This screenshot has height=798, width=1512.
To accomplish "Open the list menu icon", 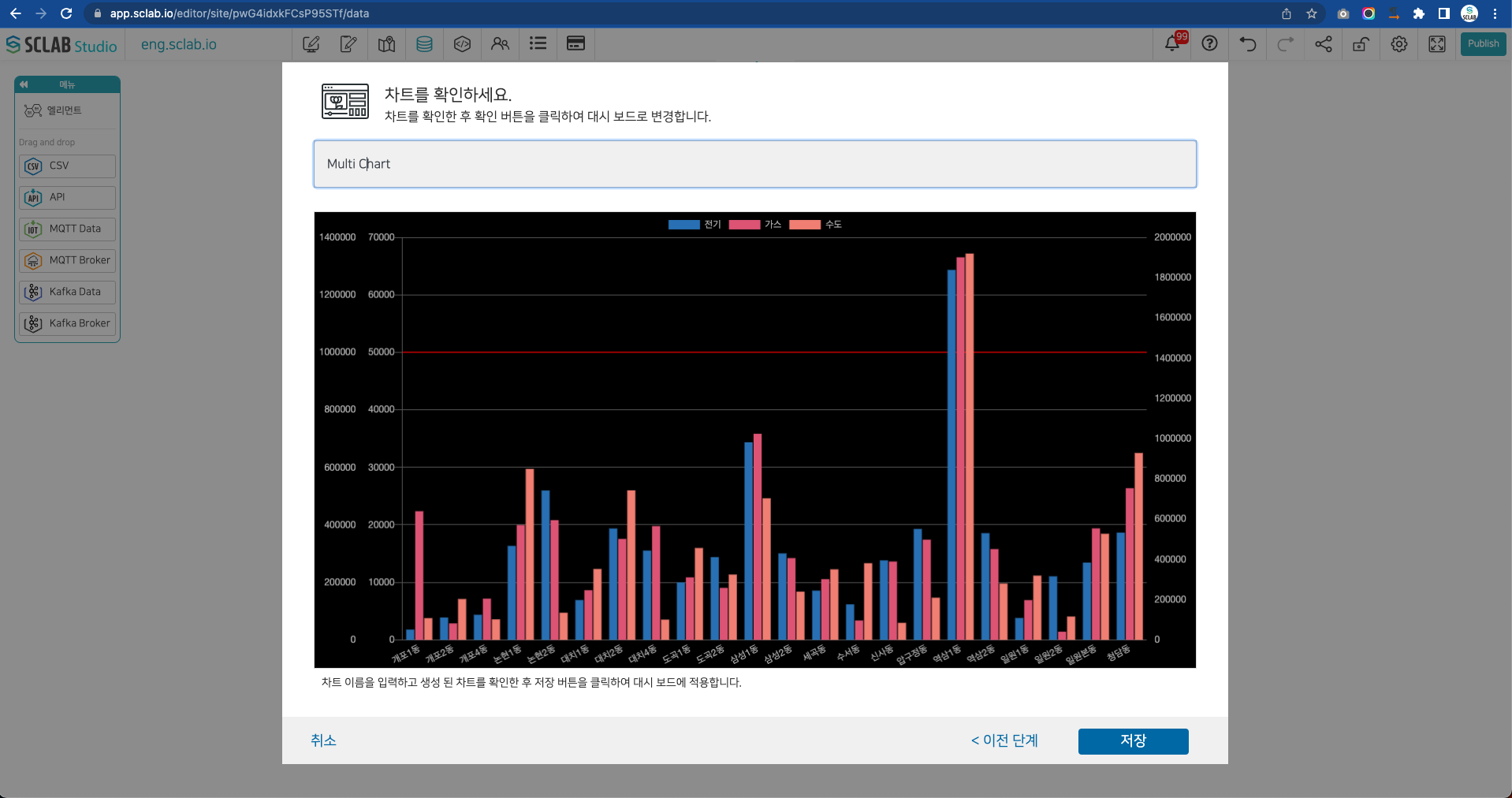I will click(x=538, y=43).
